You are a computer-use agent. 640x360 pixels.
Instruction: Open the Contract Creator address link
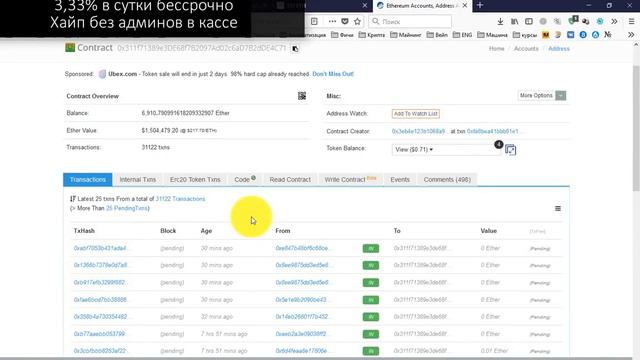418,131
